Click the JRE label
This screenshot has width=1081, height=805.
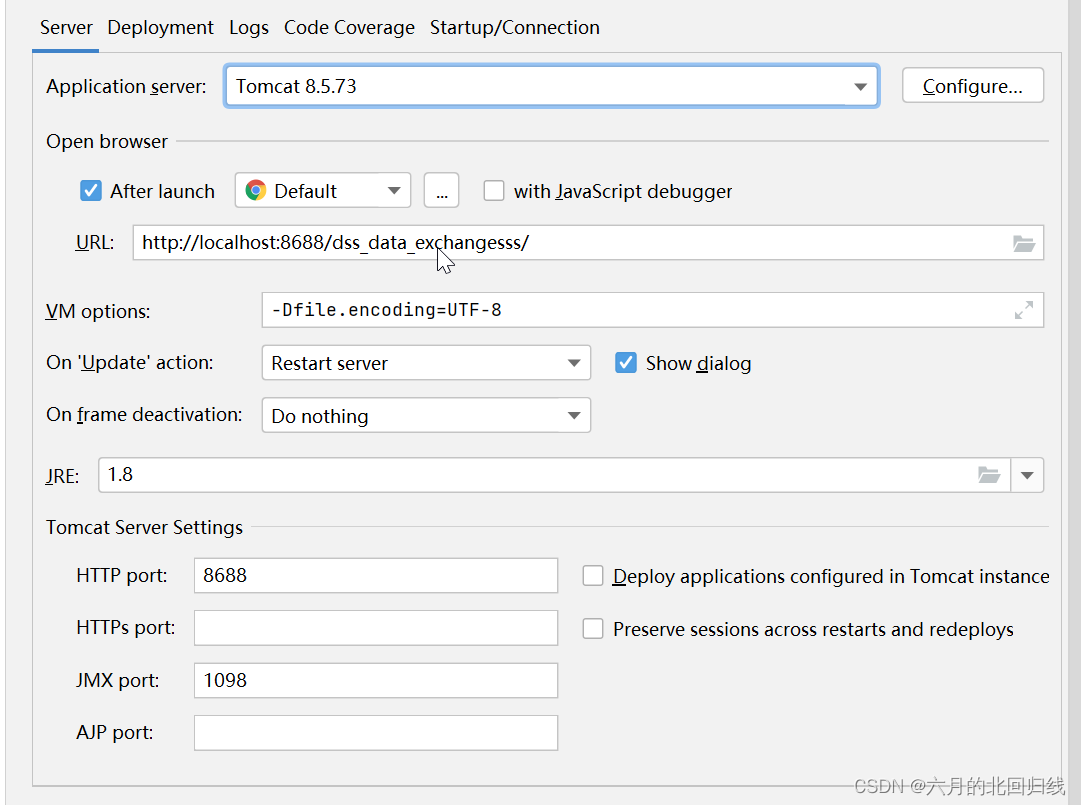pos(62,476)
